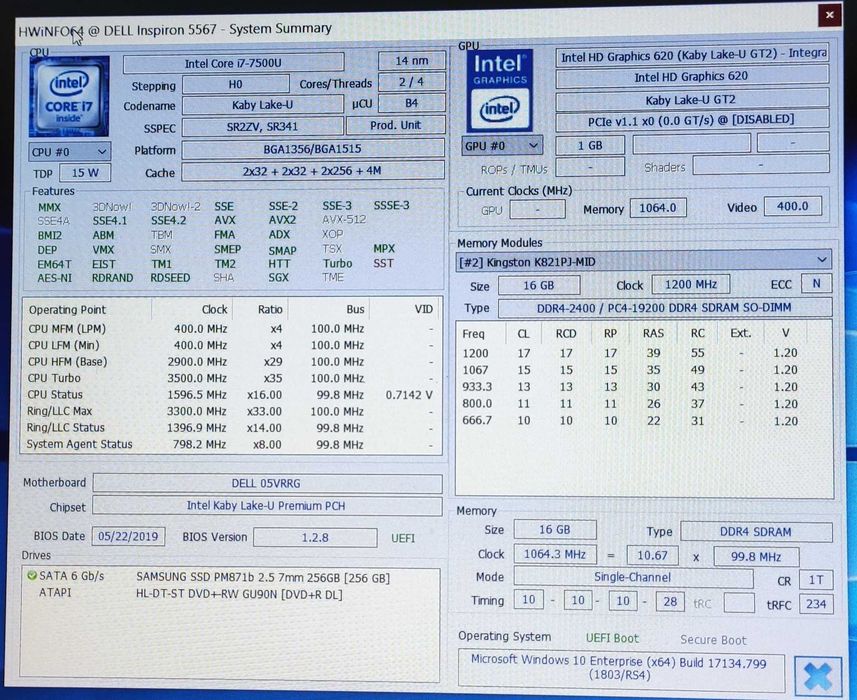
Task: Click the BIOS Version 1.2.8 field
Action: pos(315,538)
